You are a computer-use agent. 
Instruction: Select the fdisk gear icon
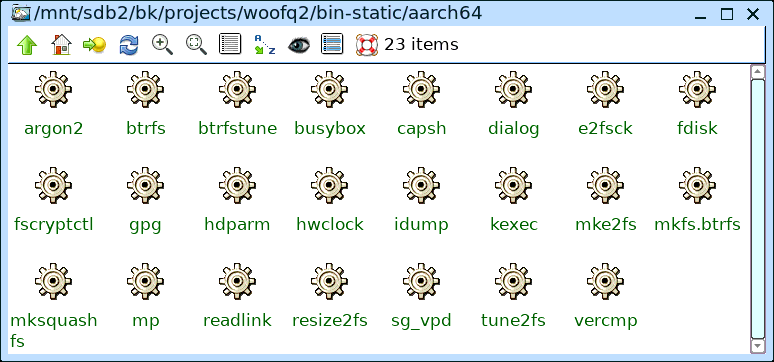[697, 89]
